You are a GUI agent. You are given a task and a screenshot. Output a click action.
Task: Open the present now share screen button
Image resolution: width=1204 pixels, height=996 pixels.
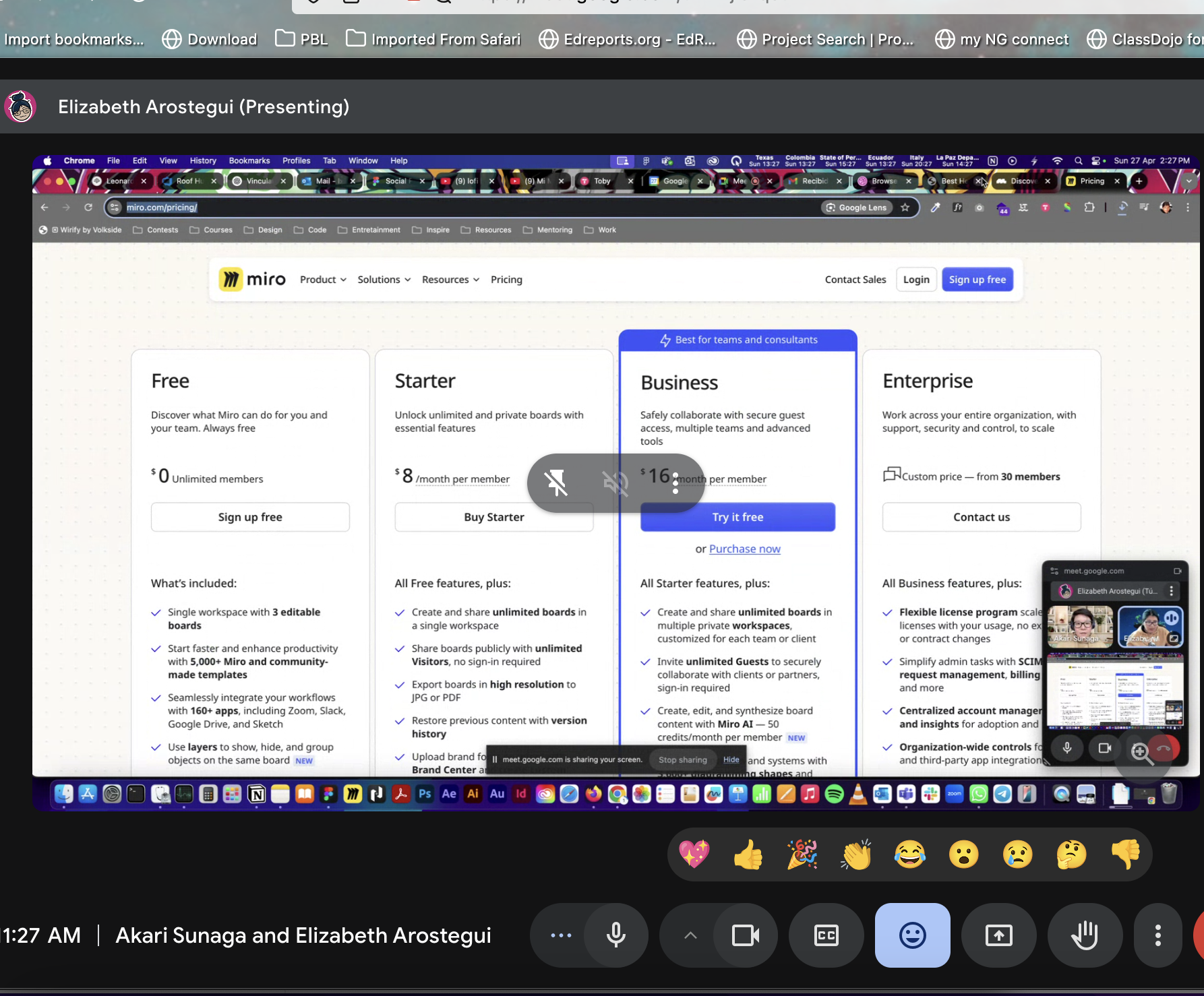point(999,935)
